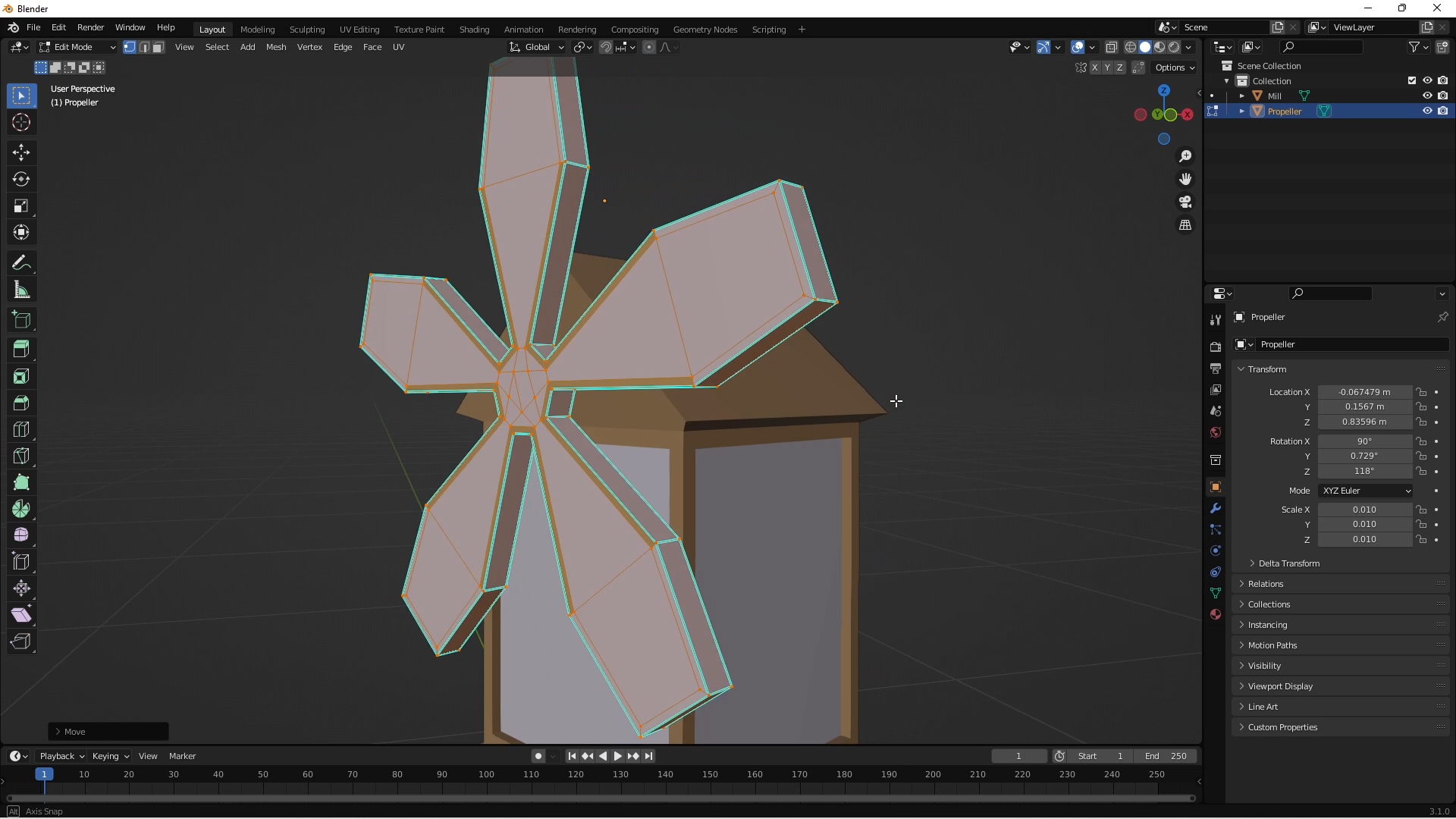Select the Extrude Region tool
The width and height of the screenshot is (1456, 819).
click(21, 350)
